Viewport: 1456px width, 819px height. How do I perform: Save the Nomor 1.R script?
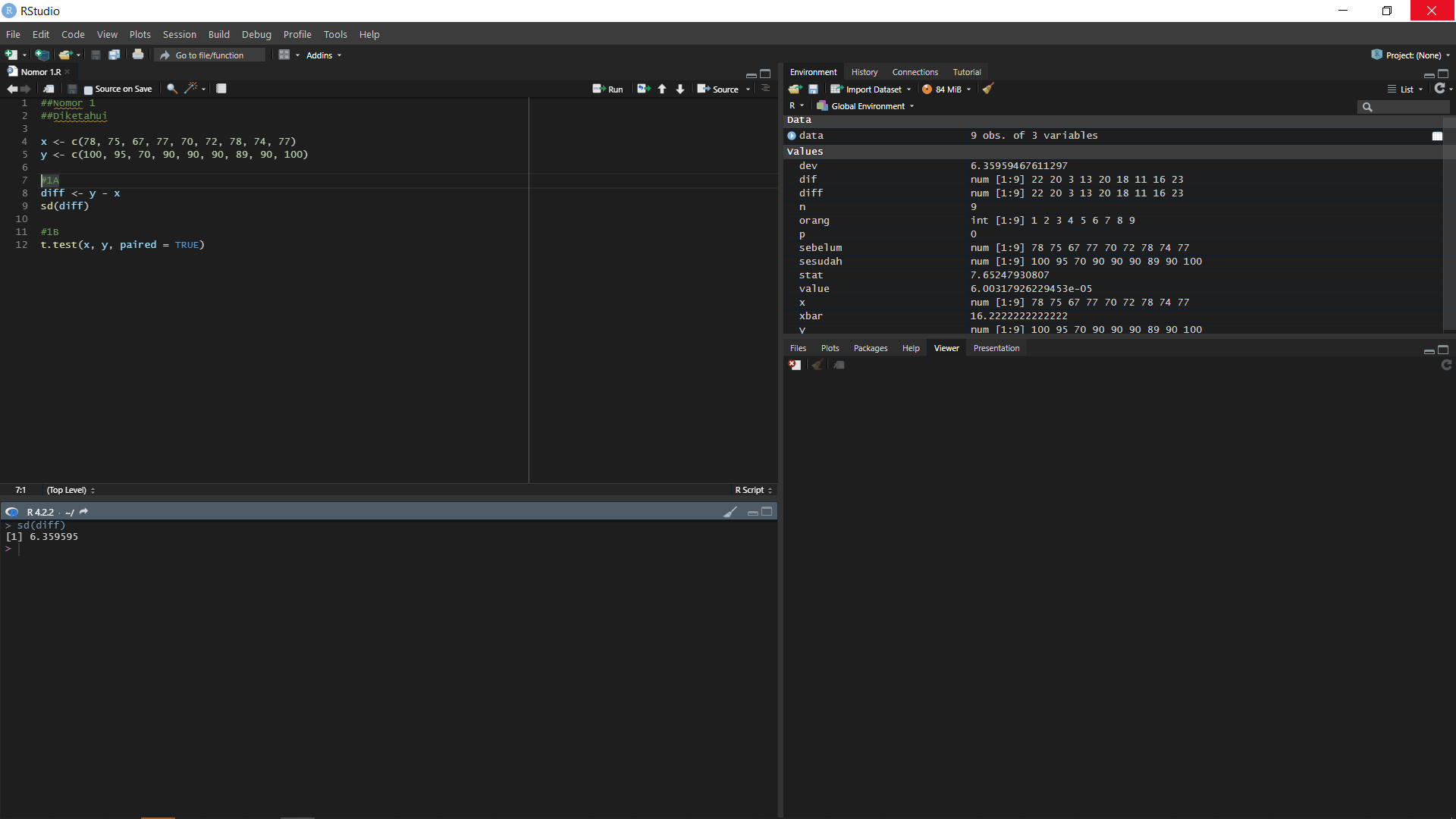coord(71,89)
